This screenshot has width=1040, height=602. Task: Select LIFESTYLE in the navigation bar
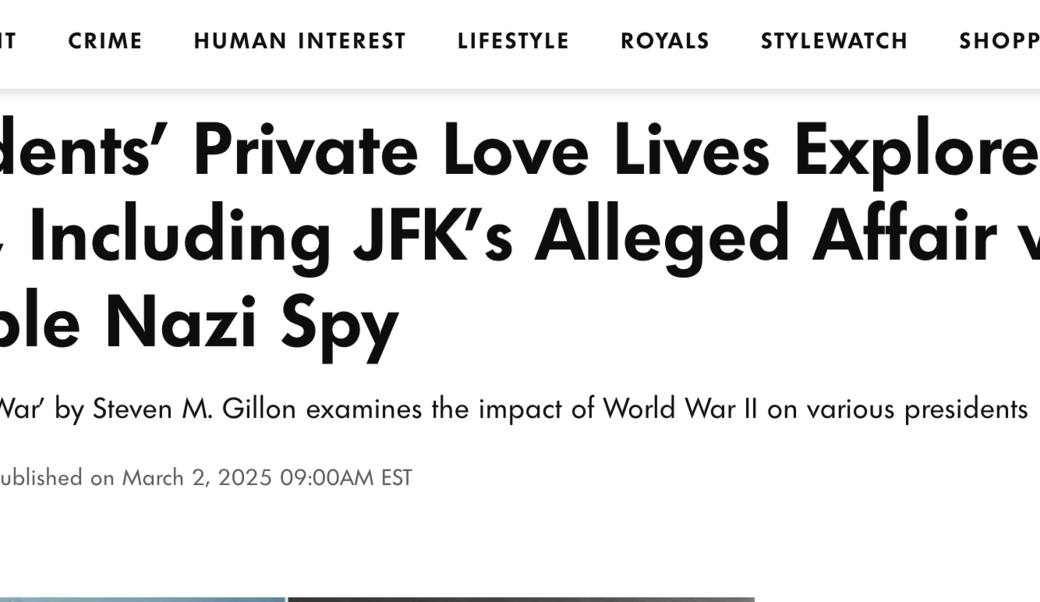tap(513, 41)
